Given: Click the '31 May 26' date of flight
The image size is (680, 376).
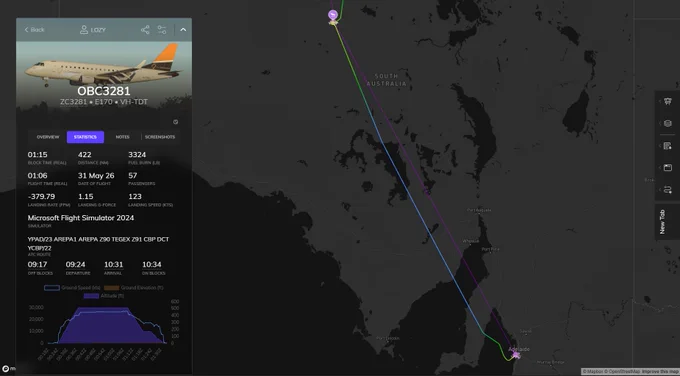Looking at the screenshot, I should pyautogui.click(x=96, y=176).
